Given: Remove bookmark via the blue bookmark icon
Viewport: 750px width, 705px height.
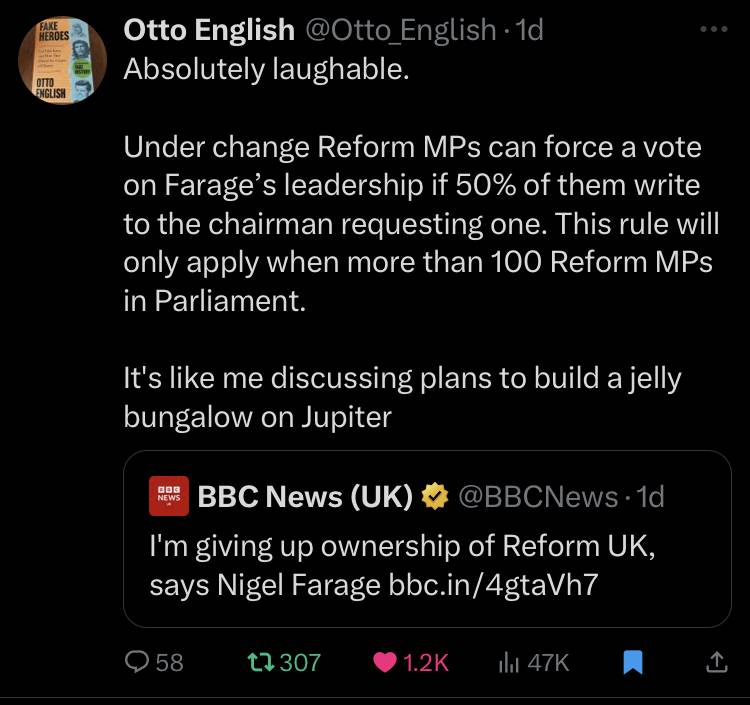Looking at the screenshot, I should (x=633, y=662).
